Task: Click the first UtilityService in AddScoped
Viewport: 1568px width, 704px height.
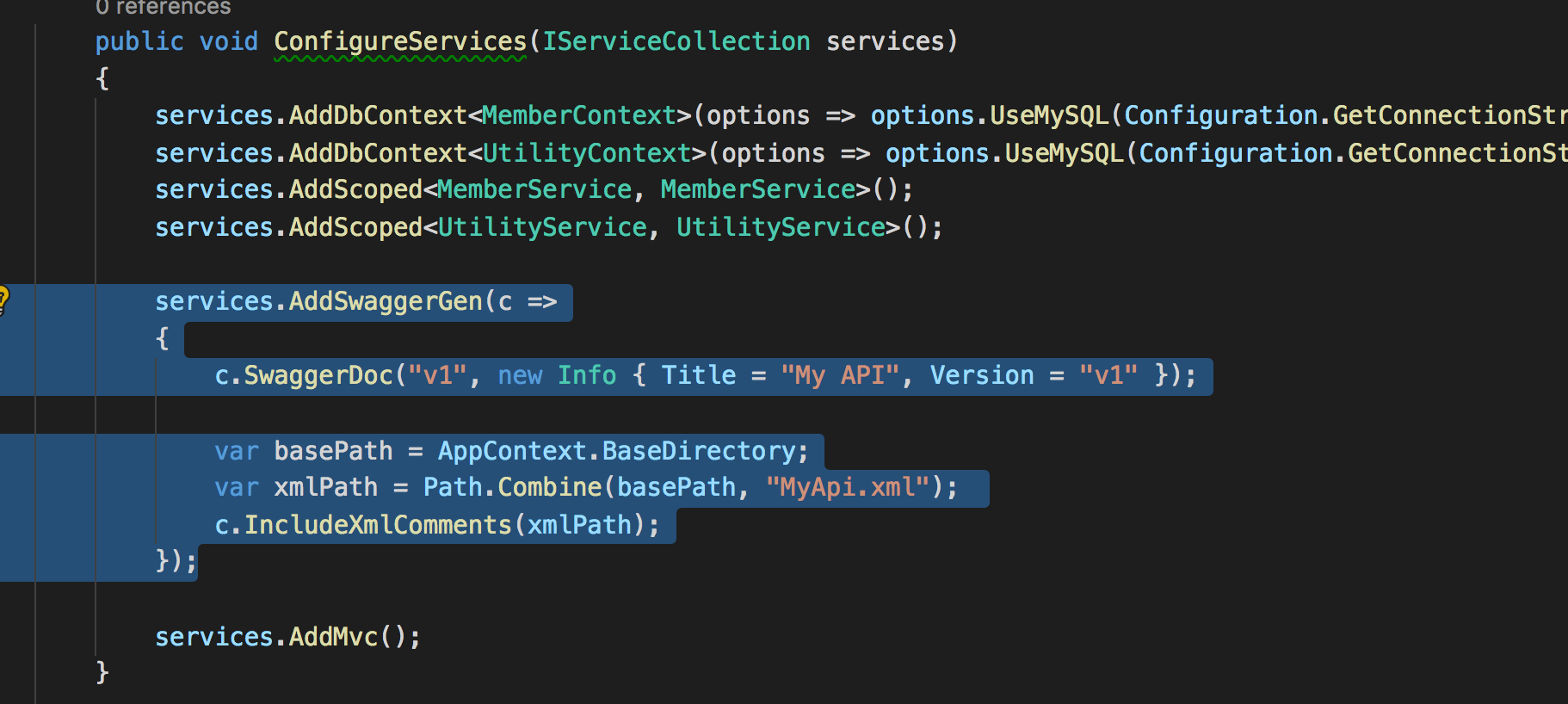Action: (x=542, y=227)
